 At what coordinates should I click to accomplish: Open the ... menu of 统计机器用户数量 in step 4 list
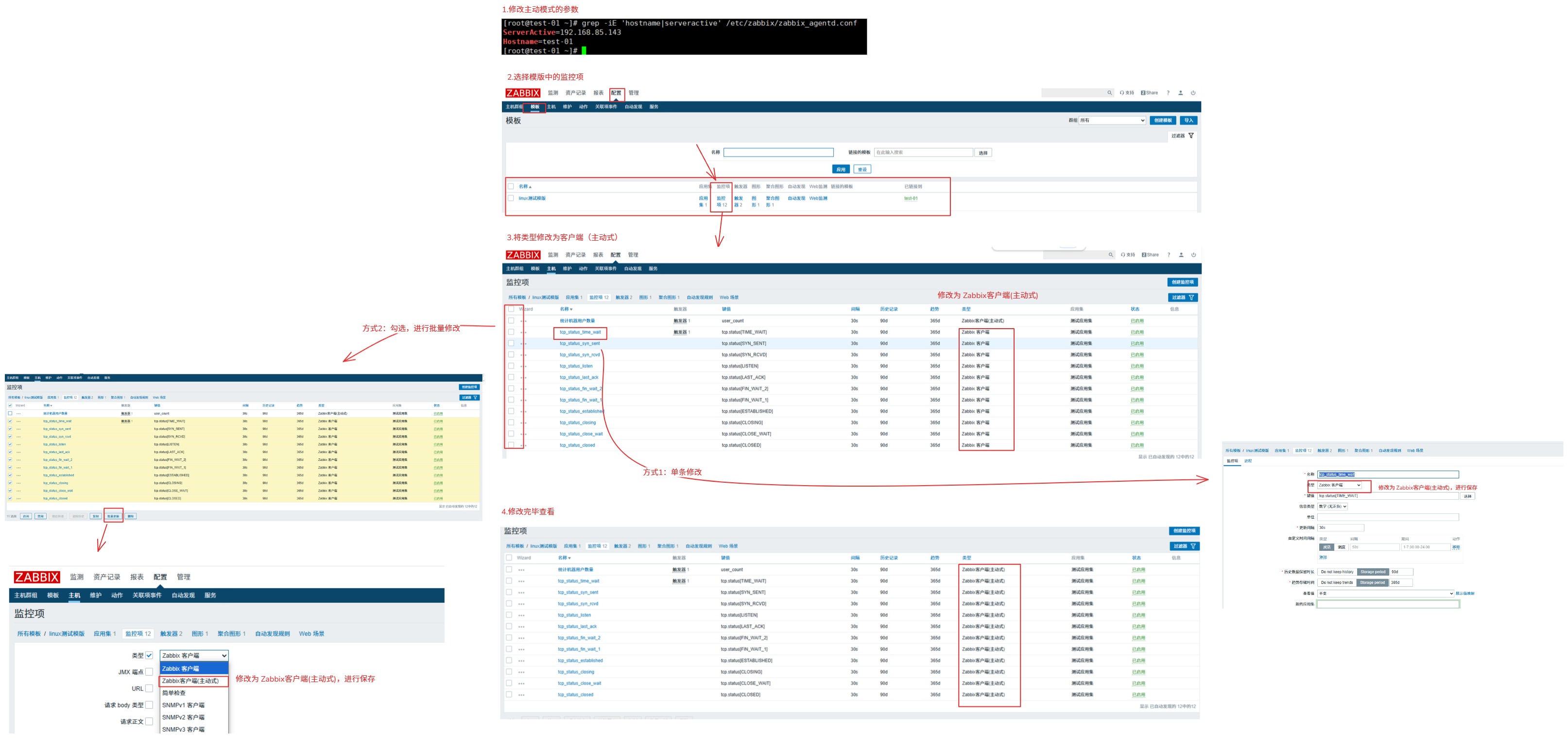[x=522, y=570]
